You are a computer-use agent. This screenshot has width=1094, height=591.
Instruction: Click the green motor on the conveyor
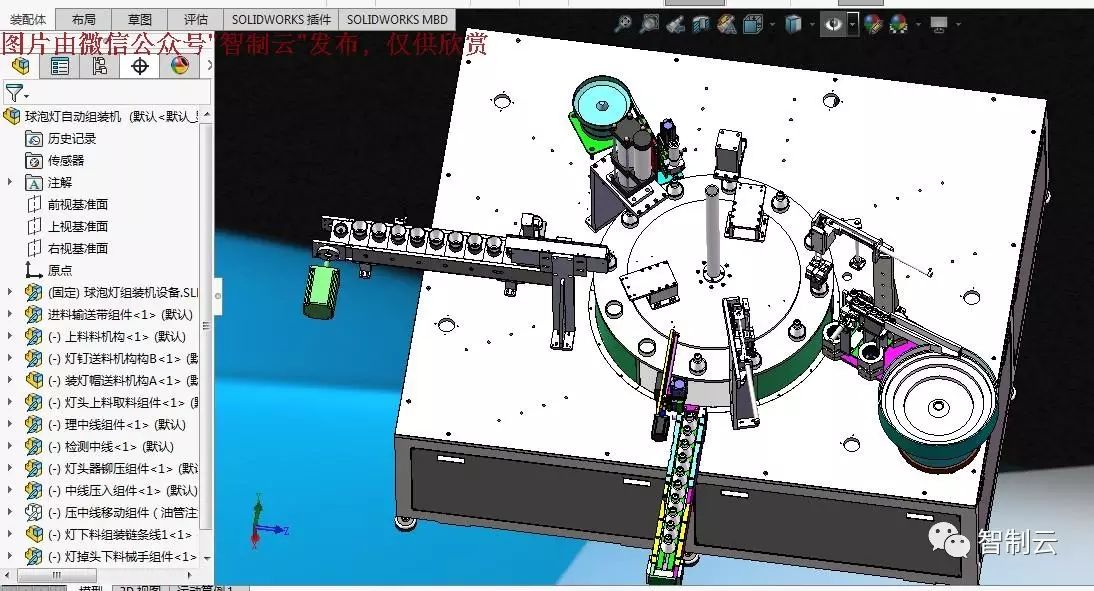pos(322,292)
